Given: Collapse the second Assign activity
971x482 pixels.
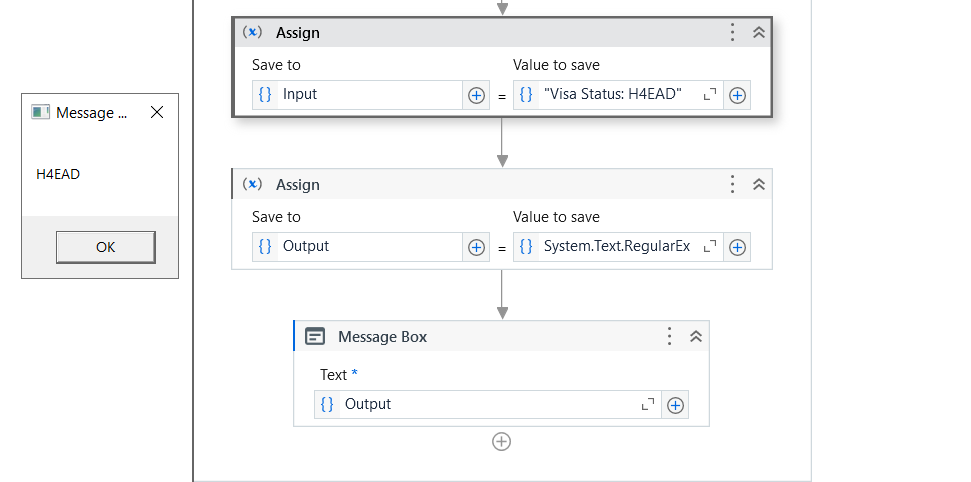Looking at the screenshot, I should coord(759,184).
